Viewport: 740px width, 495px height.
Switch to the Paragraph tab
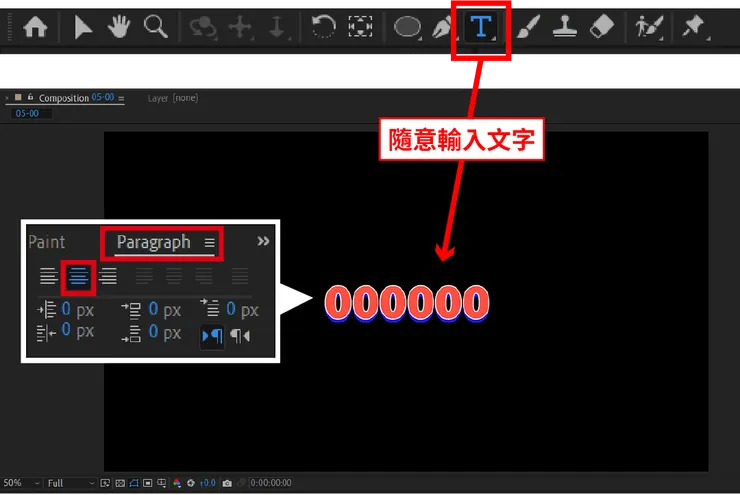pyautogui.click(x=154, y=243)
